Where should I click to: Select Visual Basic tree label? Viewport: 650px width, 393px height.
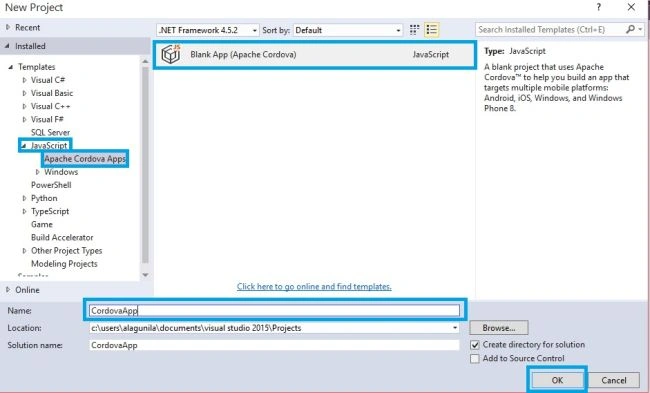(x=52, y=93)
